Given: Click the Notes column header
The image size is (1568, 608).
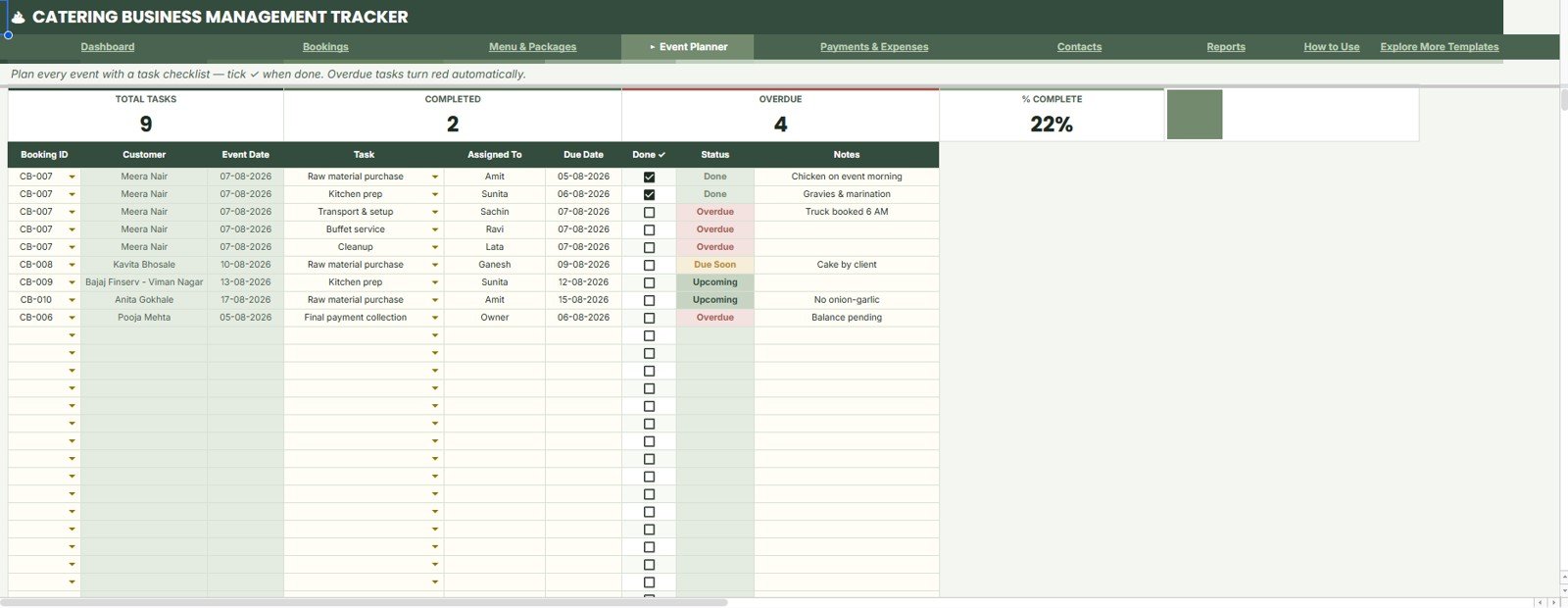Looking at the screenshot, I should [x=847, y=155].
